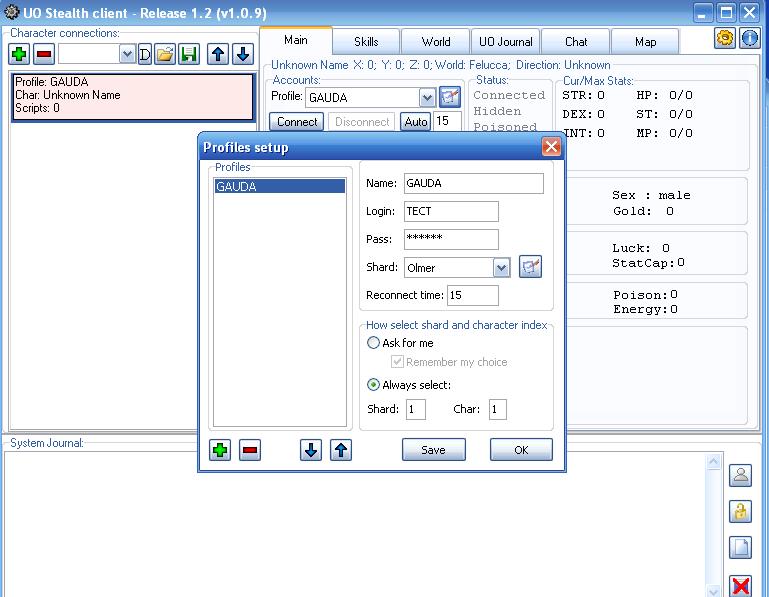Open the UO Journal tab
This screenshot has height=597, width=769.
pos(506,42)
